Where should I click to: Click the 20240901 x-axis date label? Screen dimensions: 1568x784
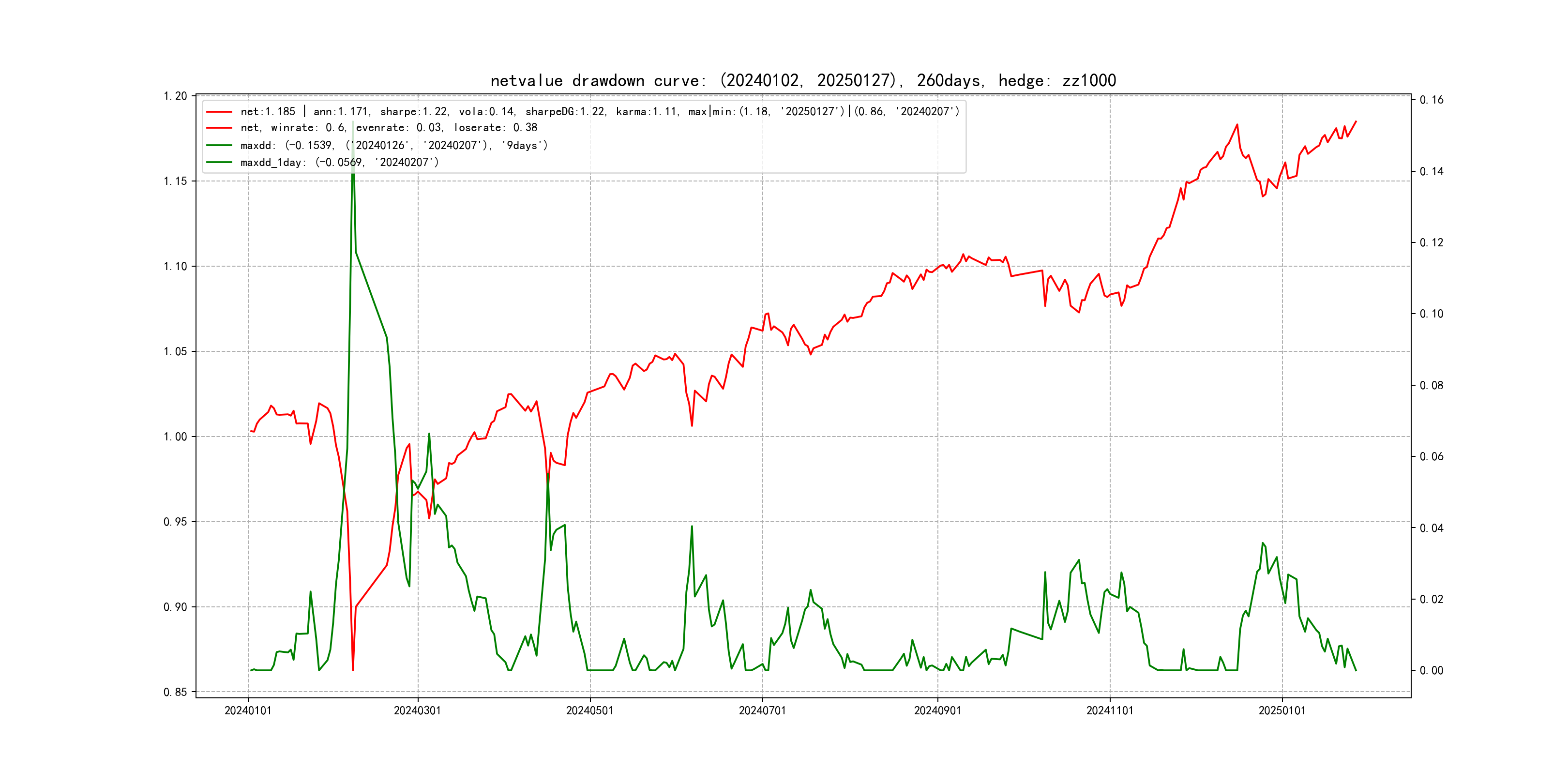pyautogui.click(x=937, y=711)
